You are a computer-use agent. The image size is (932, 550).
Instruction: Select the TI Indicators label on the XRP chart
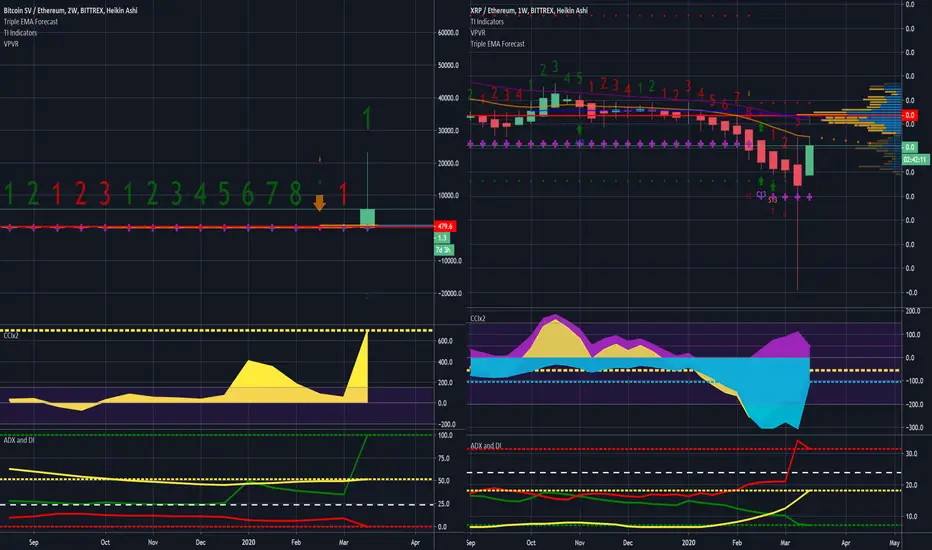coord(487,21)
